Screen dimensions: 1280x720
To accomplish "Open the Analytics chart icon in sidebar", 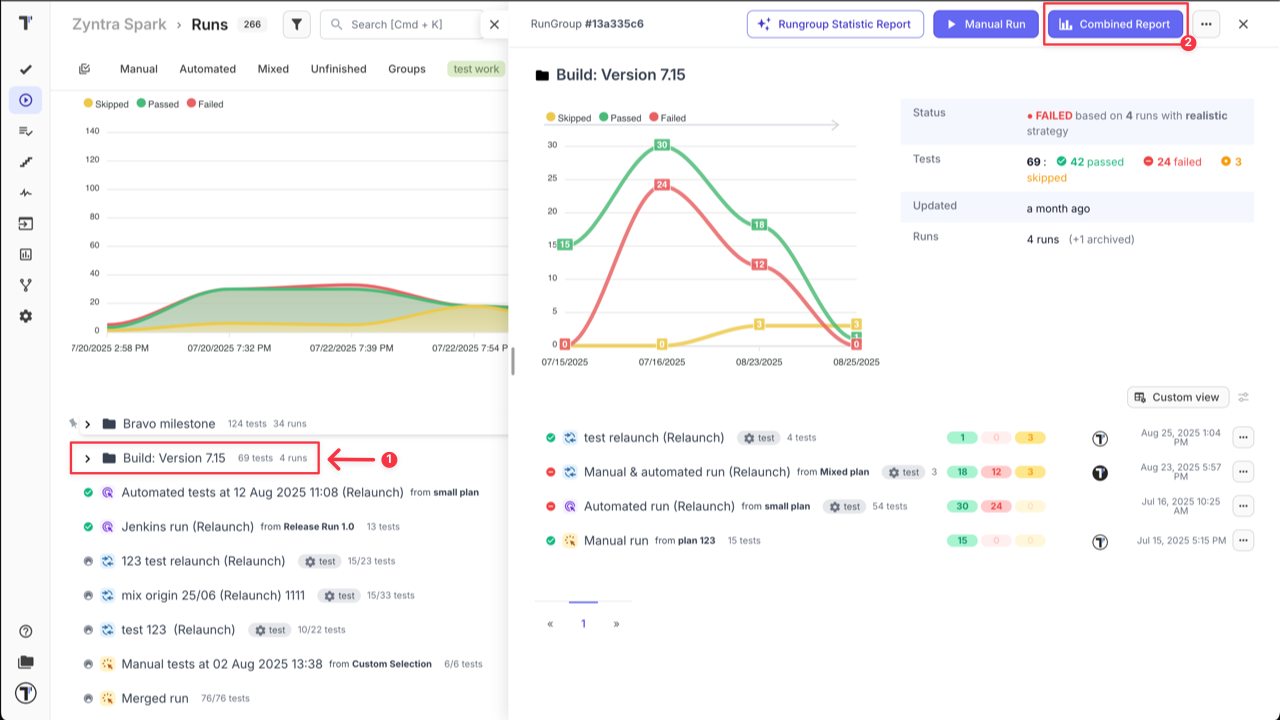I will click(x=26, y=254).
